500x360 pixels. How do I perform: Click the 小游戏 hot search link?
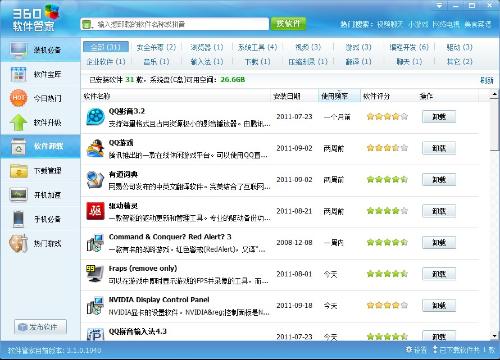click(418, 24)
